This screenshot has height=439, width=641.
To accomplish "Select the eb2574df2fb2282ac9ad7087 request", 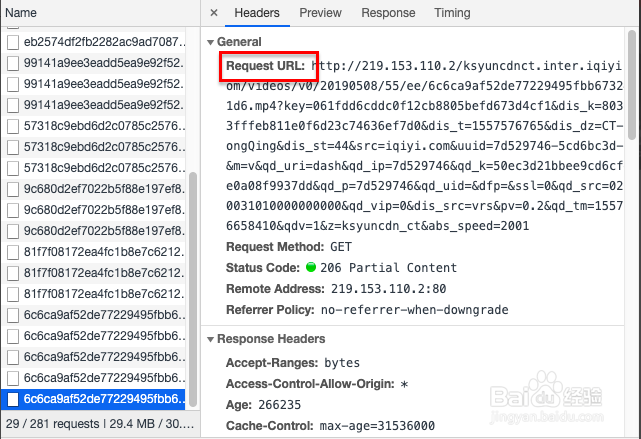I will pyautogui.click(x=94, y=42).
